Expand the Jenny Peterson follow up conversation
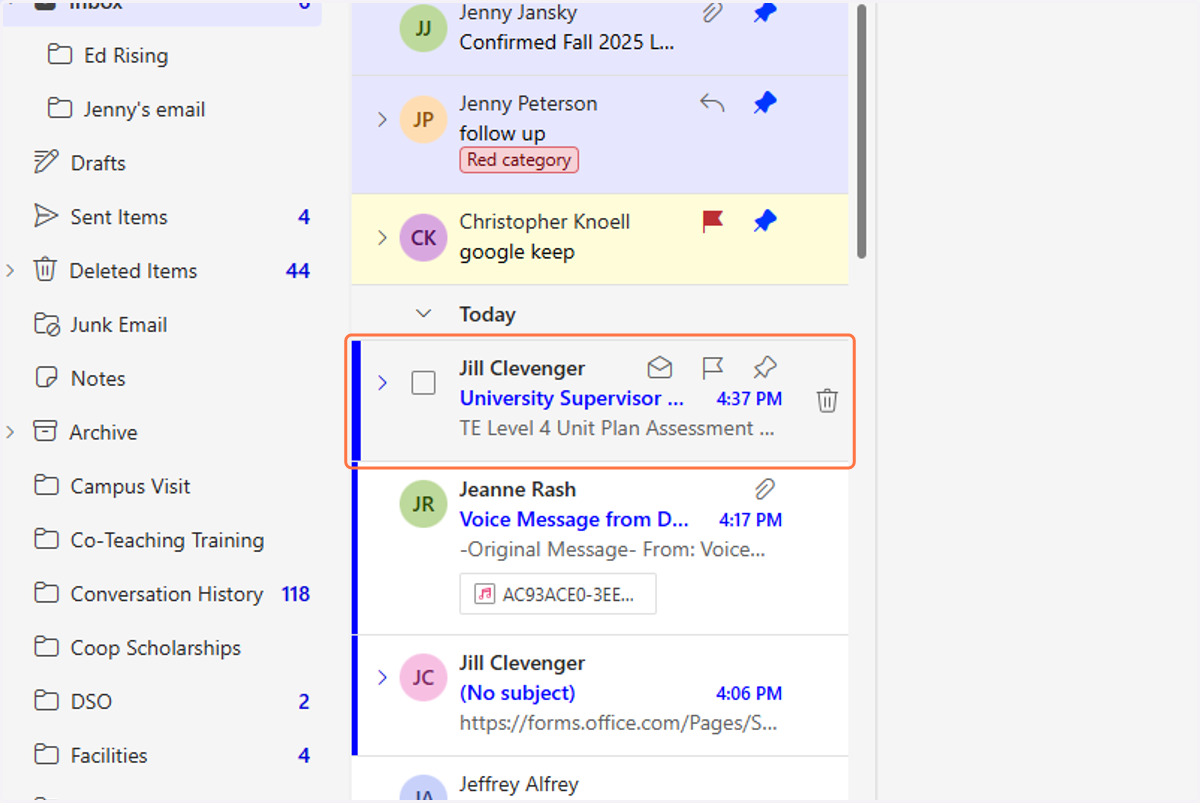1200x803 pixels. (x=382, y=119)
